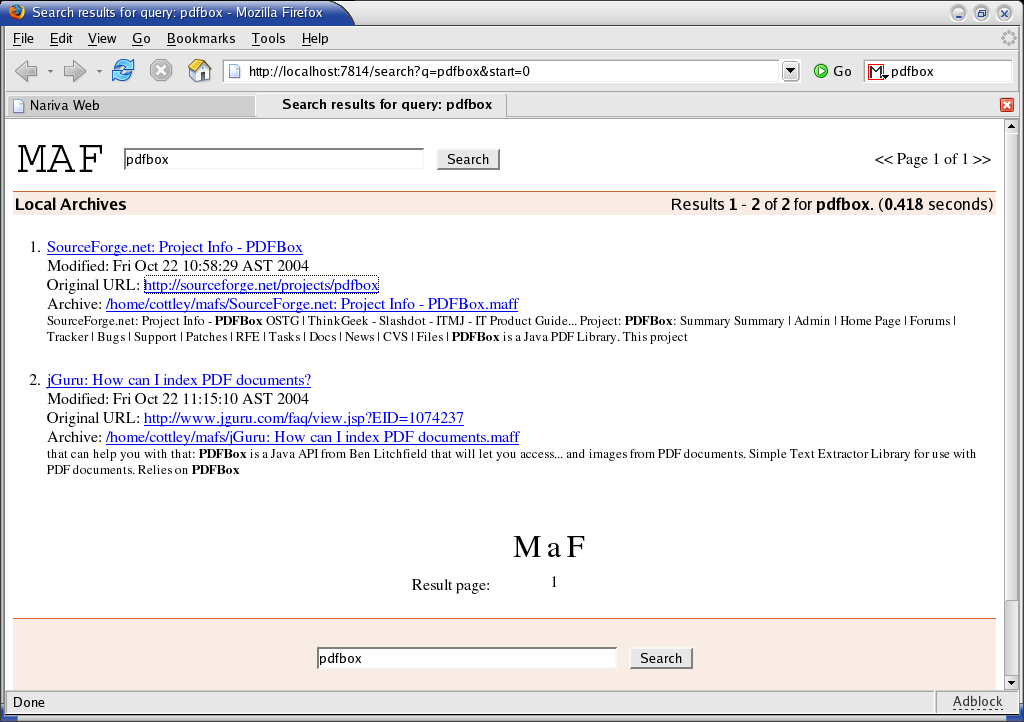1024x722 pixels.
Task: Open the jGuru PDF documents.maff archive link
Action: coord(313,437)
